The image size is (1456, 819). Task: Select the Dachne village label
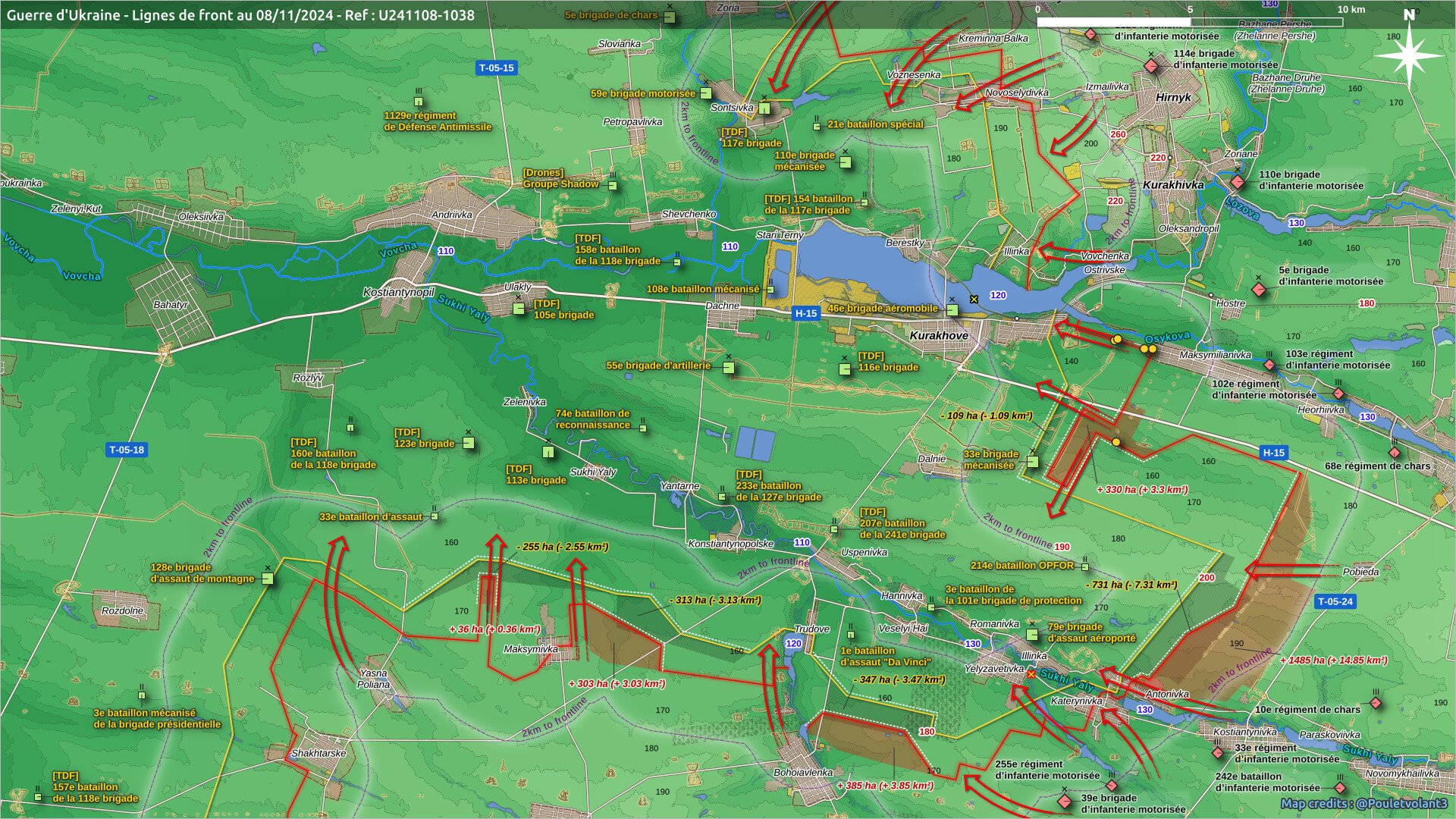pyautogui.click(x=722, y=306)
